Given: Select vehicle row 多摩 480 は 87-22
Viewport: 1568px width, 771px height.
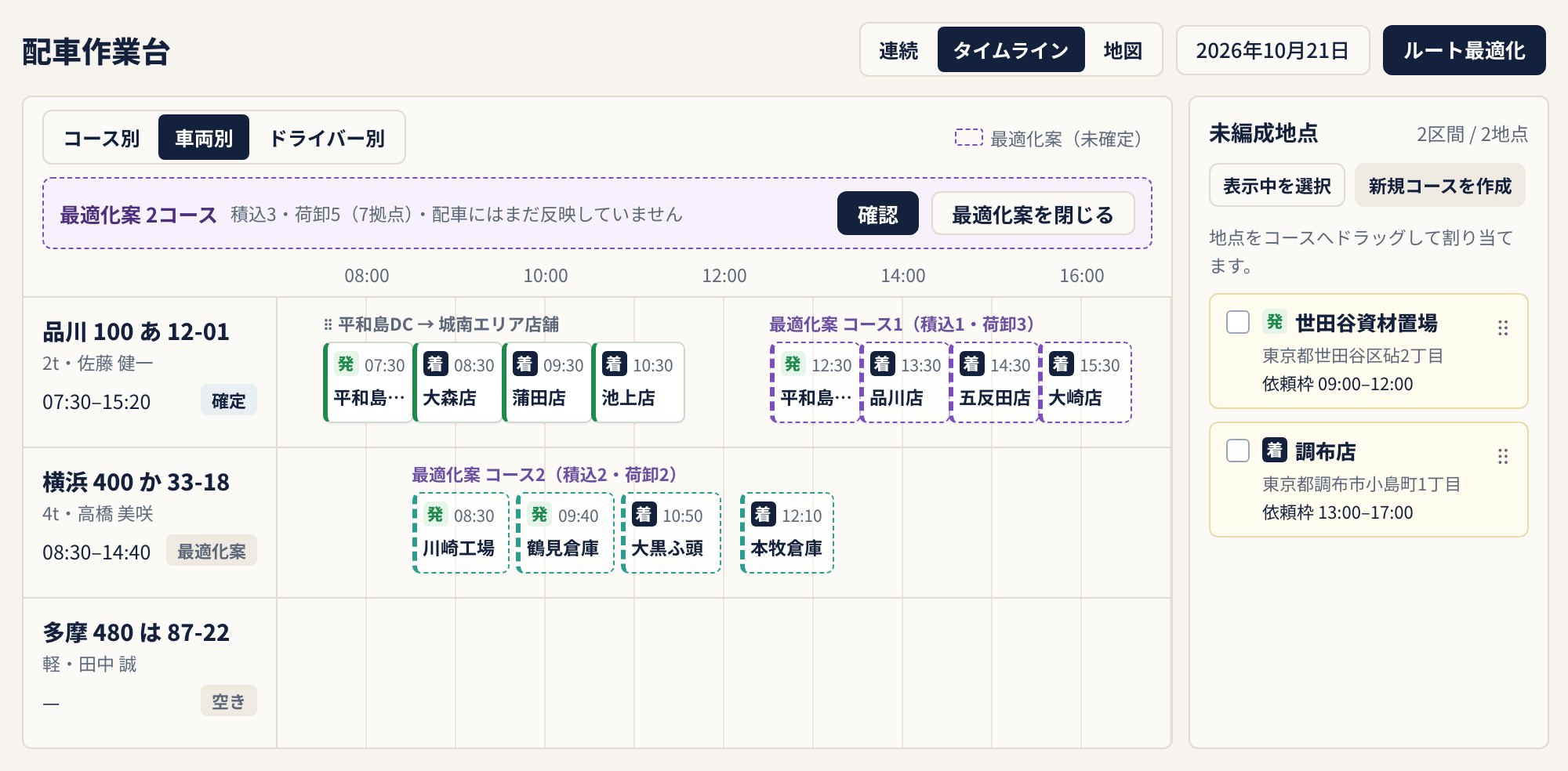Looking at the screenshot, I should click(150, 672).
